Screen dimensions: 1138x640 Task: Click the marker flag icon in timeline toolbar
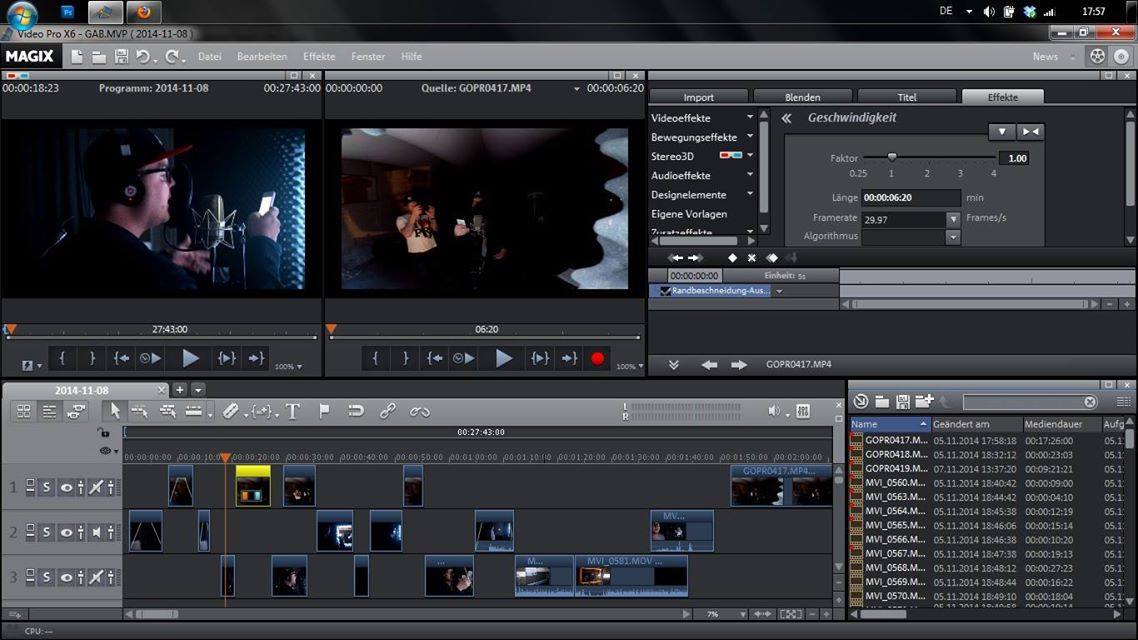324,411
